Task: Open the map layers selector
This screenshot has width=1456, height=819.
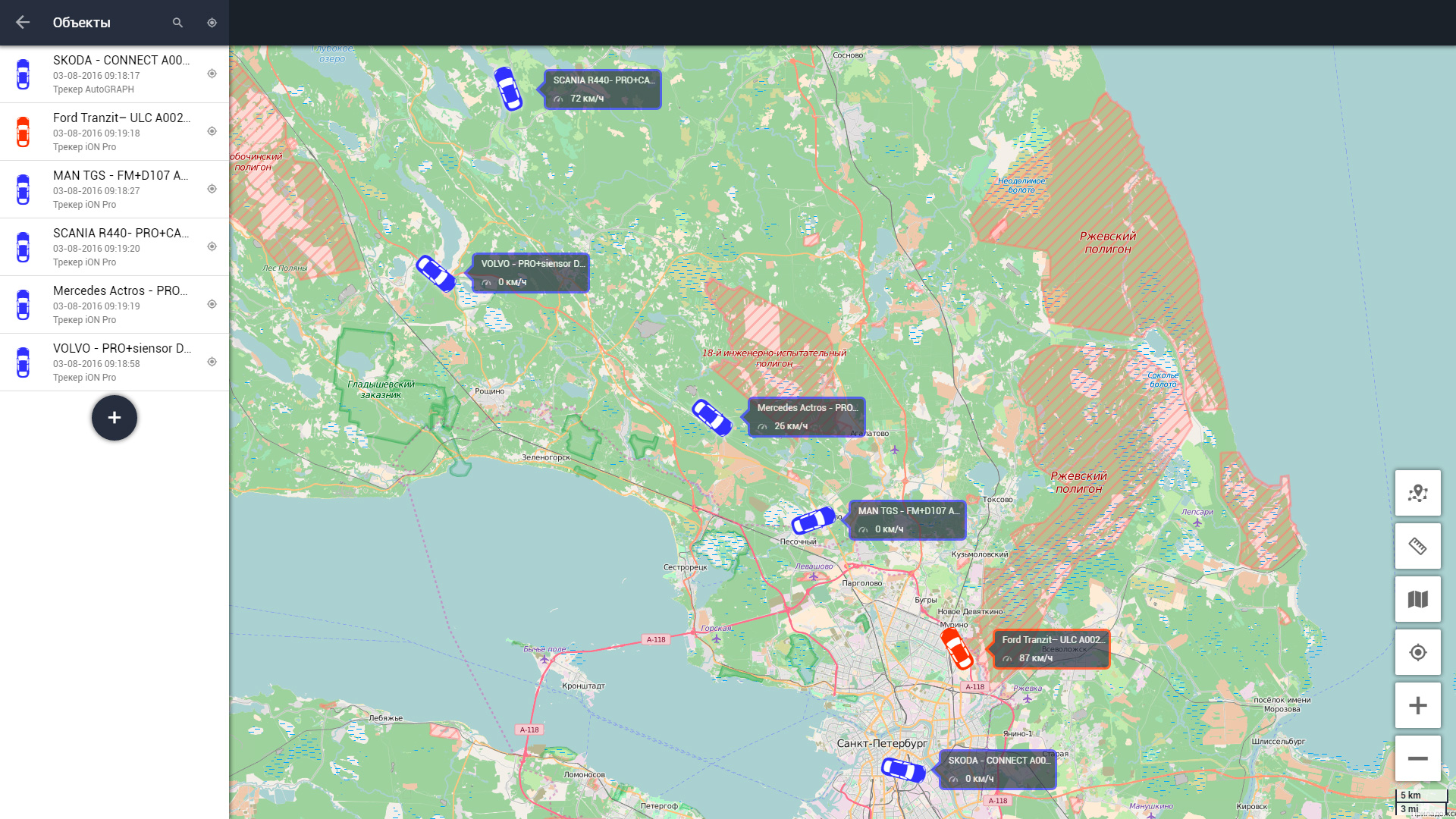Action: [x=1418, y=599]
